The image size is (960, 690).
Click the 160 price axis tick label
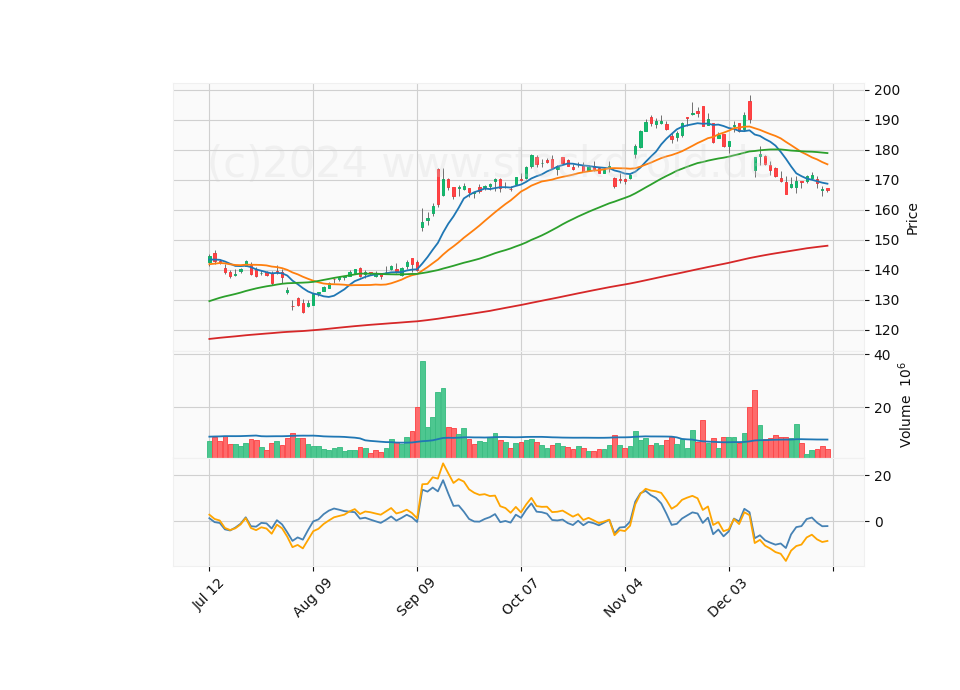click(x=887, y=211)
